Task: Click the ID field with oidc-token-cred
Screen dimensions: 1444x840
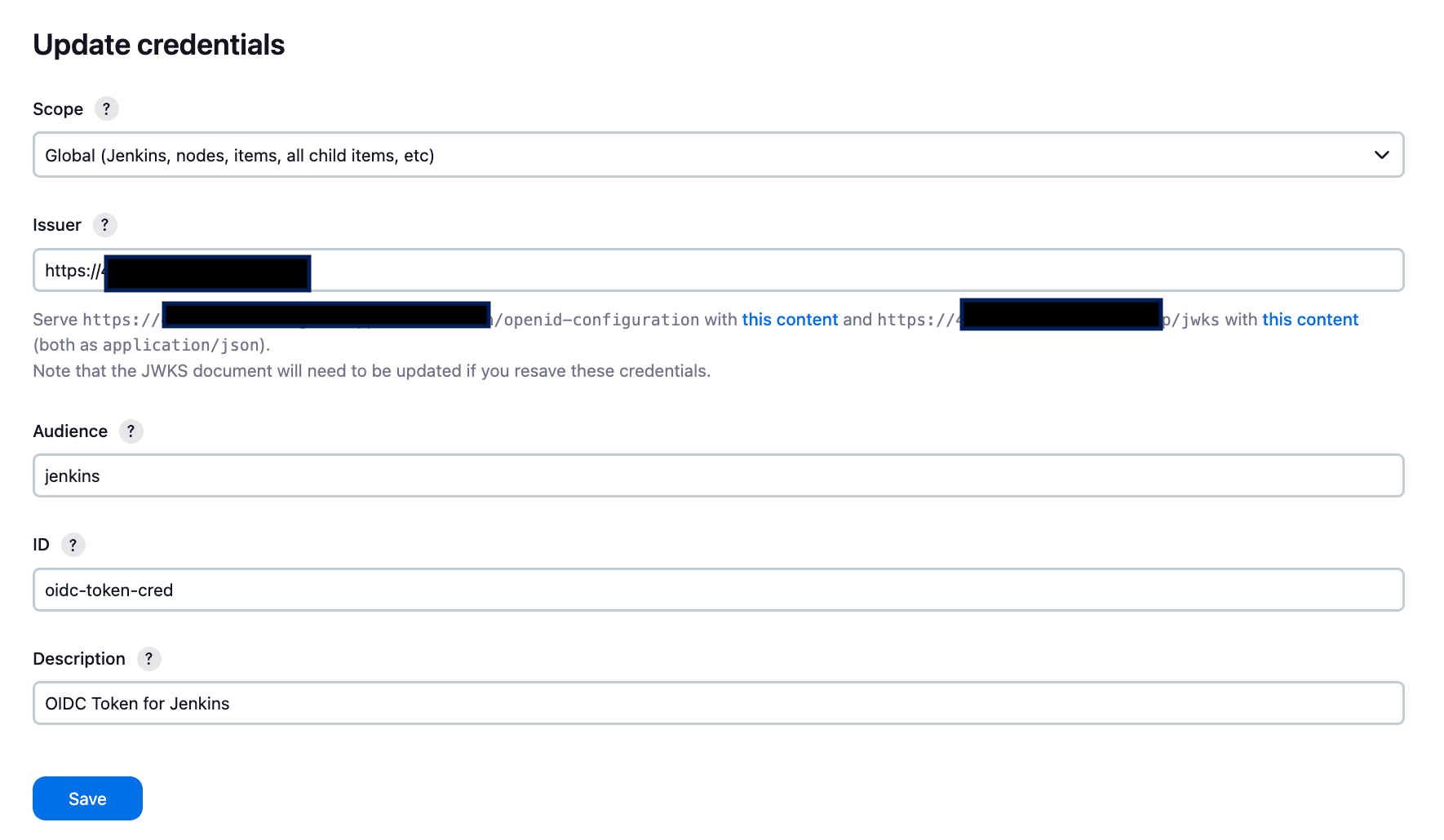Action: coord(718,590)
